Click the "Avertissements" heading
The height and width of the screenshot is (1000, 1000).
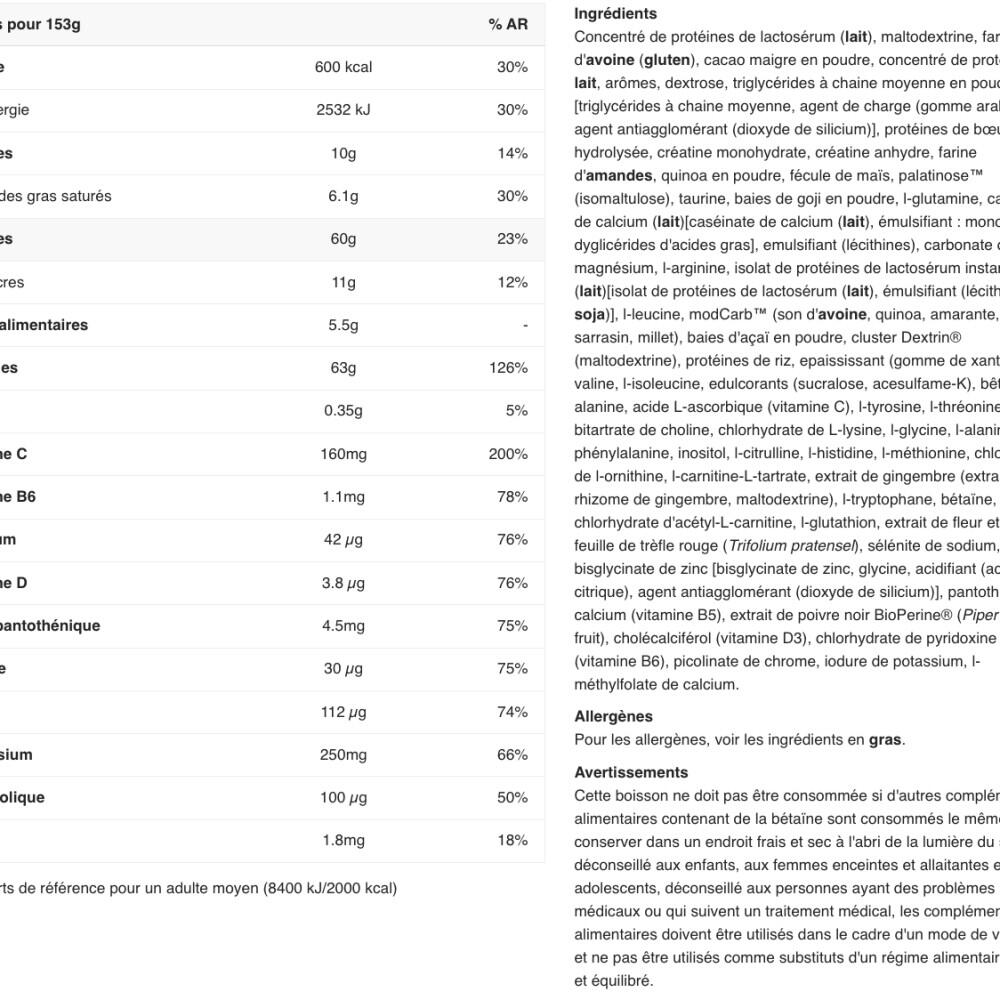coord(631,772)
